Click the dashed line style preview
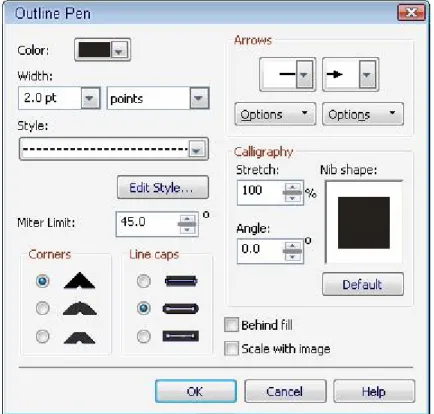Viewport: 434px width, 414px height. click(x=105, y=149)
